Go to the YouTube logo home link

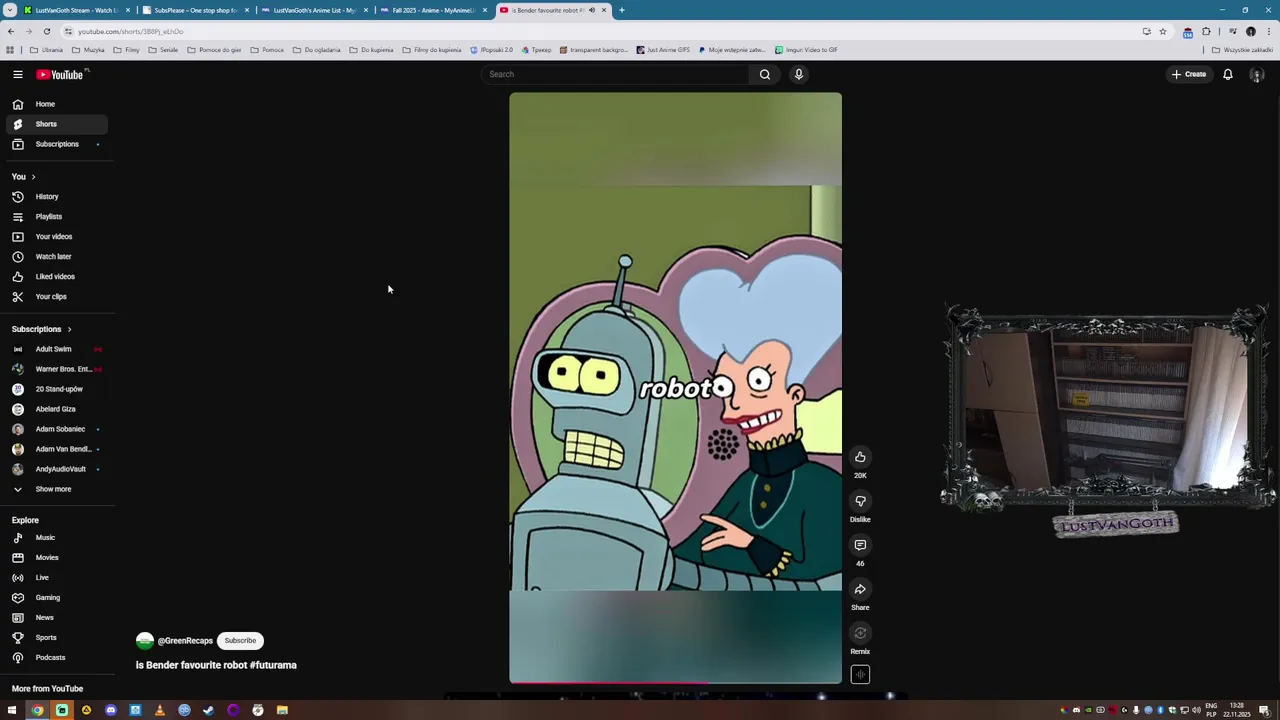(x=61, y=74)
